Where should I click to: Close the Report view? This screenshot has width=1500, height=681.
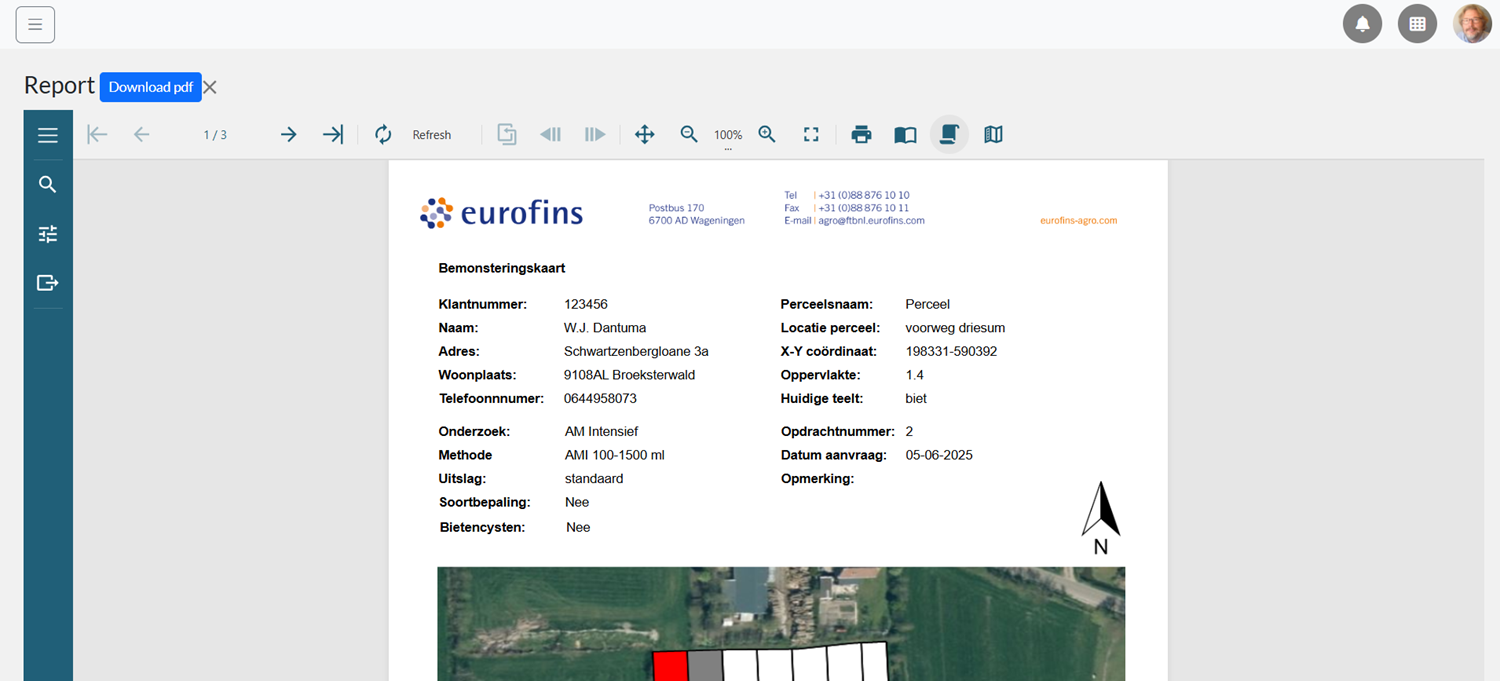210,88
